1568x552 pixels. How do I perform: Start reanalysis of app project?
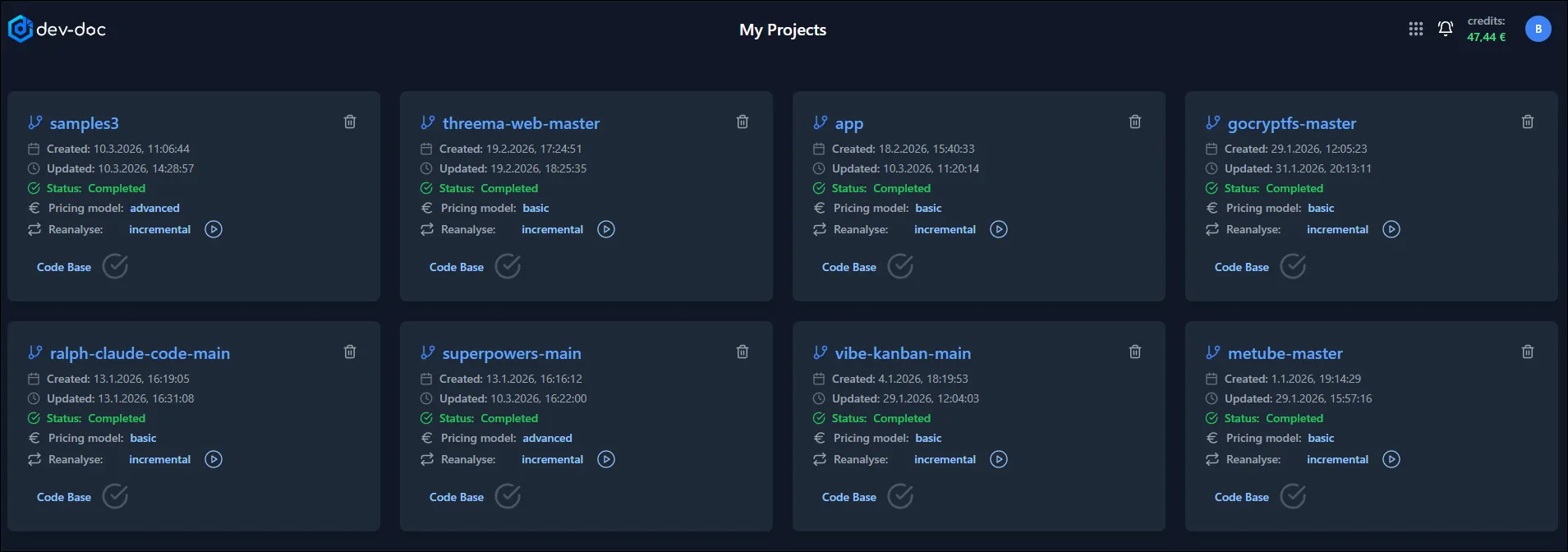[999, 229]
